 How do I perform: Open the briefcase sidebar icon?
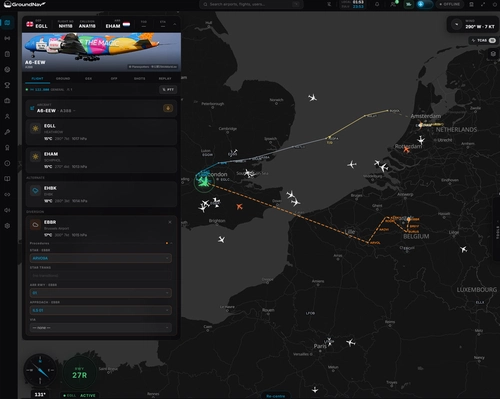click(x=7, y=101)
